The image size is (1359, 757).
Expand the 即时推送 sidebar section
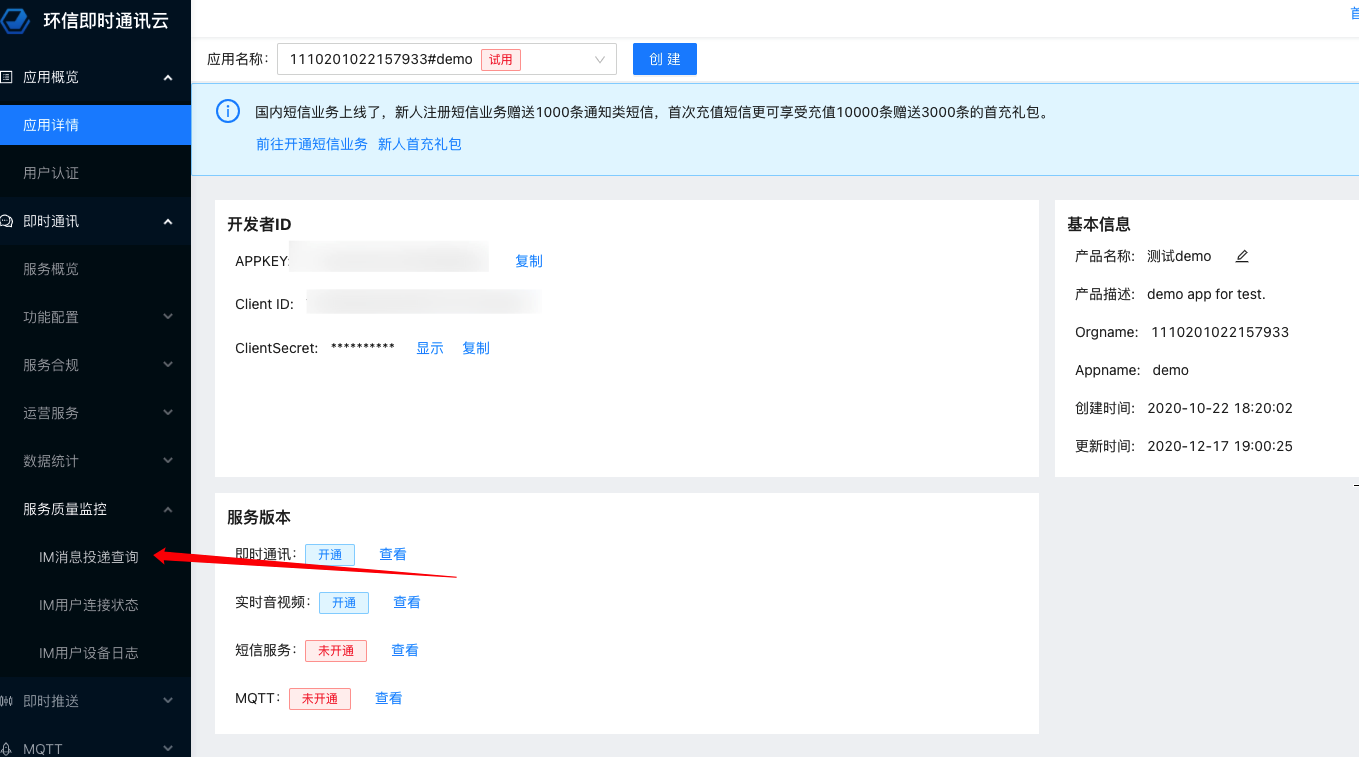(x=168, y=701)
